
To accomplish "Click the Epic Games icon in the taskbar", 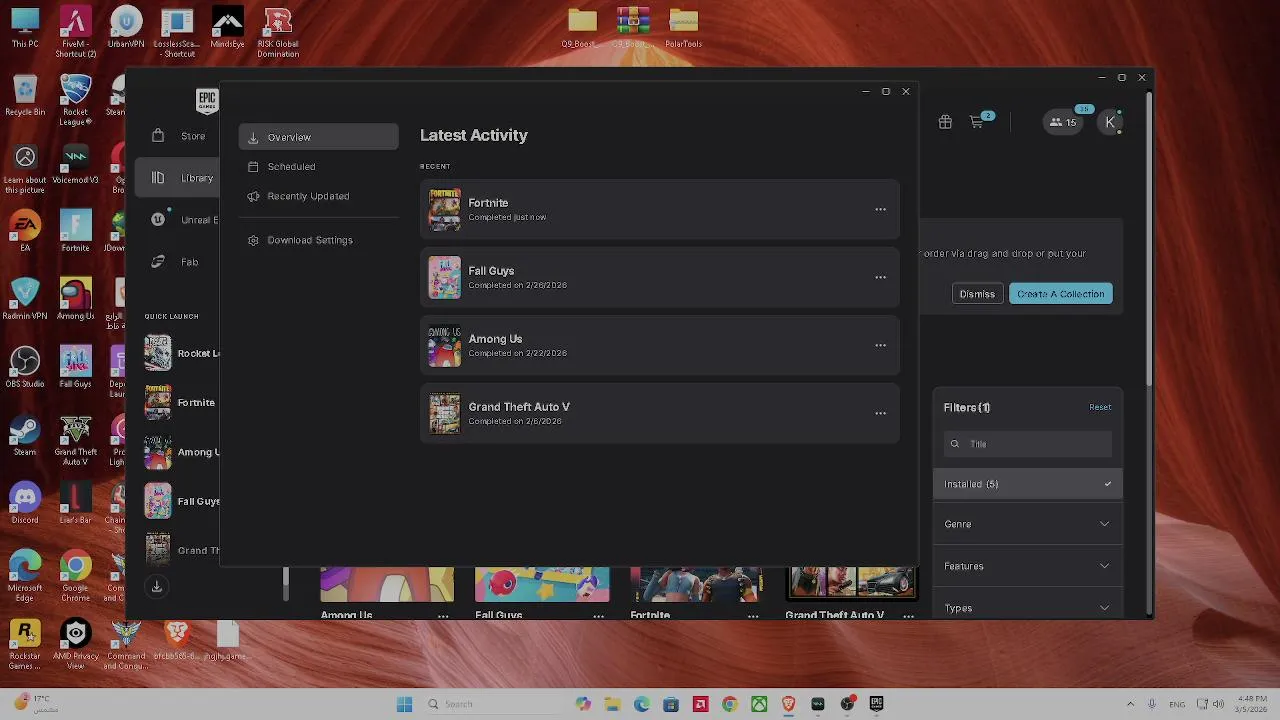I will coord(876,704).
